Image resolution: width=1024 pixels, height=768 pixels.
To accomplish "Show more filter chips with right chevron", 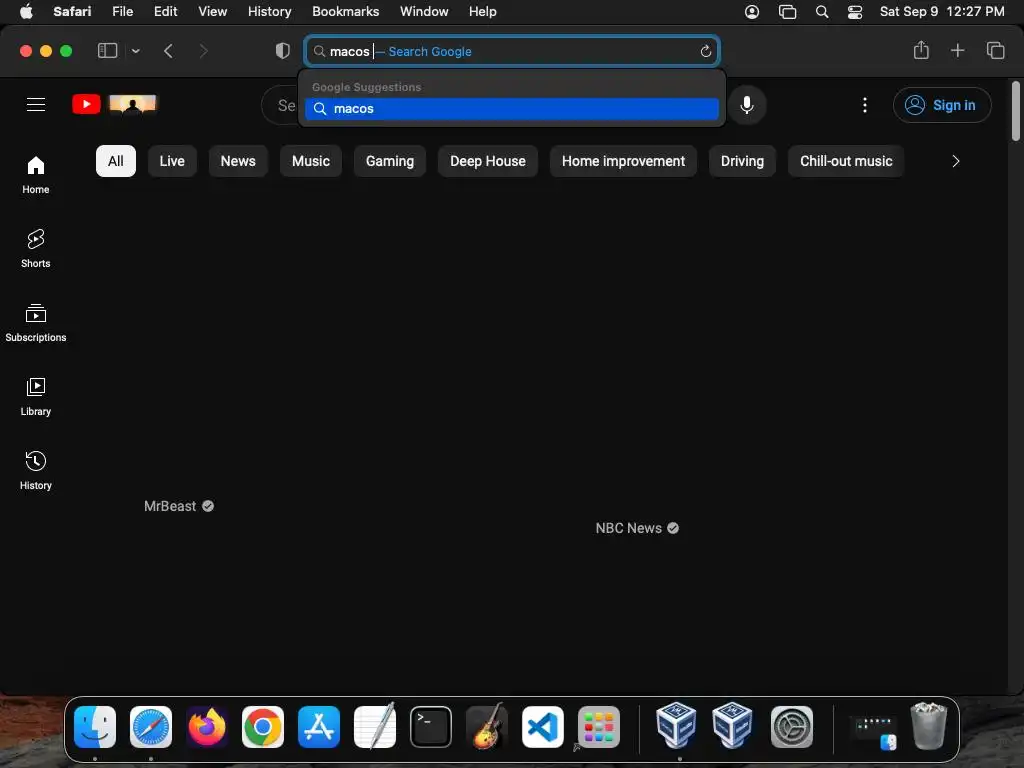I will 955,161.
